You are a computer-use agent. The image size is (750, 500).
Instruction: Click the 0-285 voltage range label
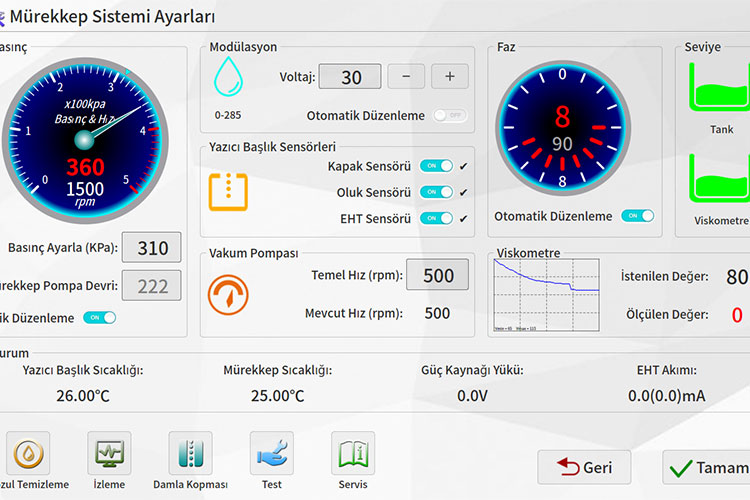click(228, 115)
